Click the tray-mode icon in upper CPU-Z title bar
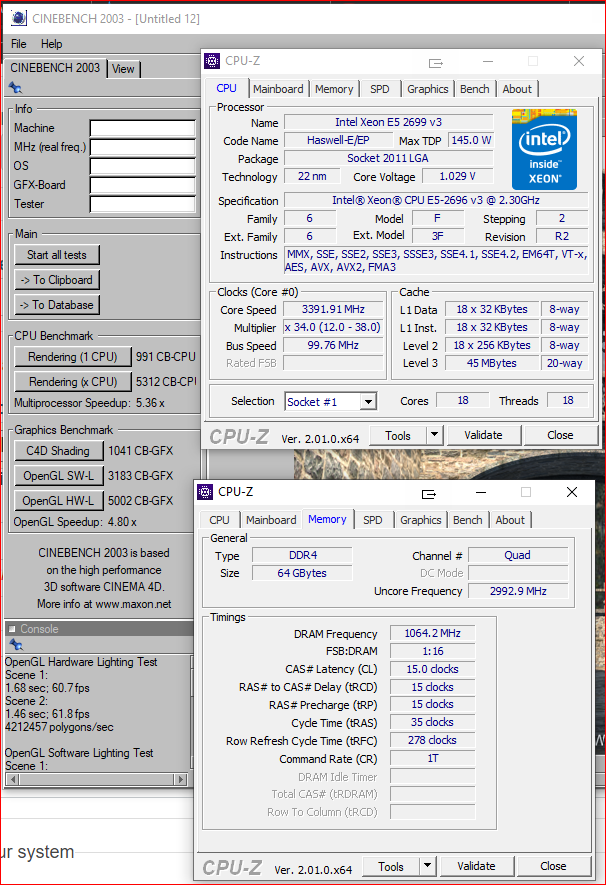 tap(436, 63)
